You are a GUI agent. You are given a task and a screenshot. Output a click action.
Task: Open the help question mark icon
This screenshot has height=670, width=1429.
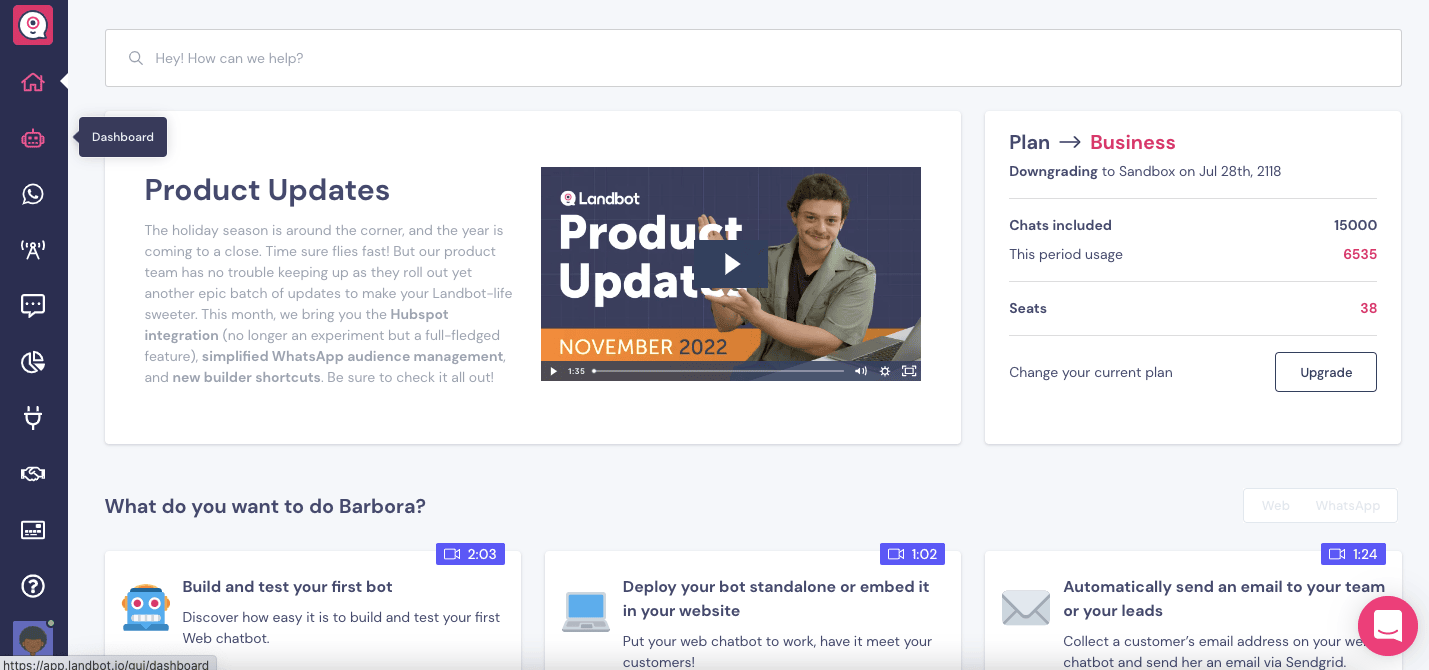(x=33, y=586)
